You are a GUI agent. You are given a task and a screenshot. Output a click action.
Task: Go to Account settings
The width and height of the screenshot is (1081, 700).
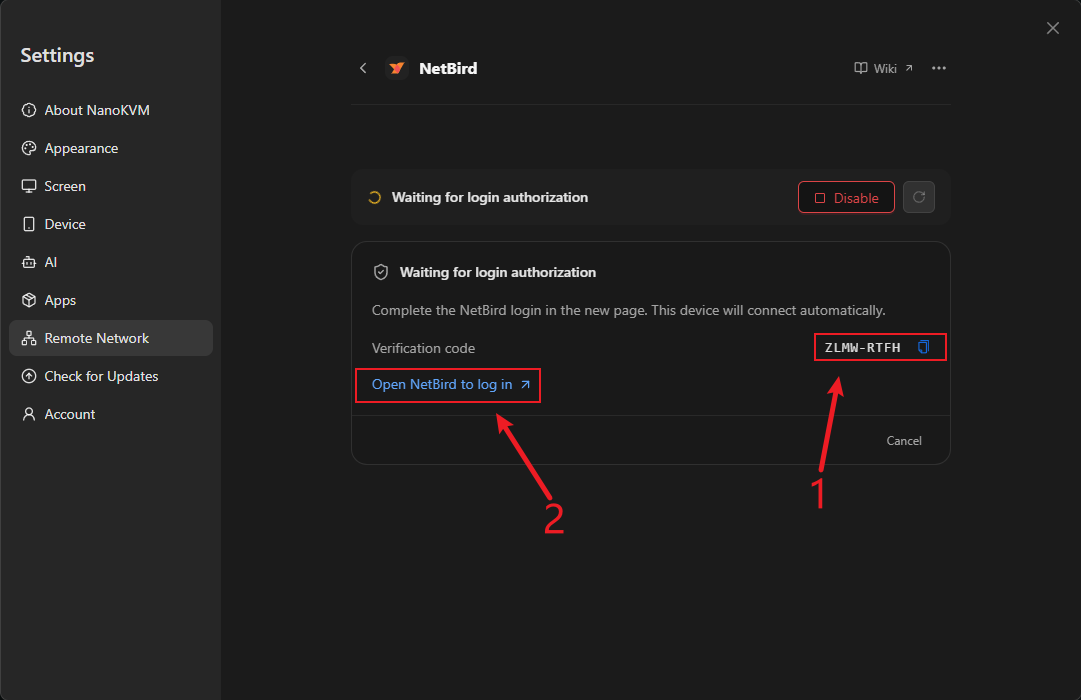(110, 414)
